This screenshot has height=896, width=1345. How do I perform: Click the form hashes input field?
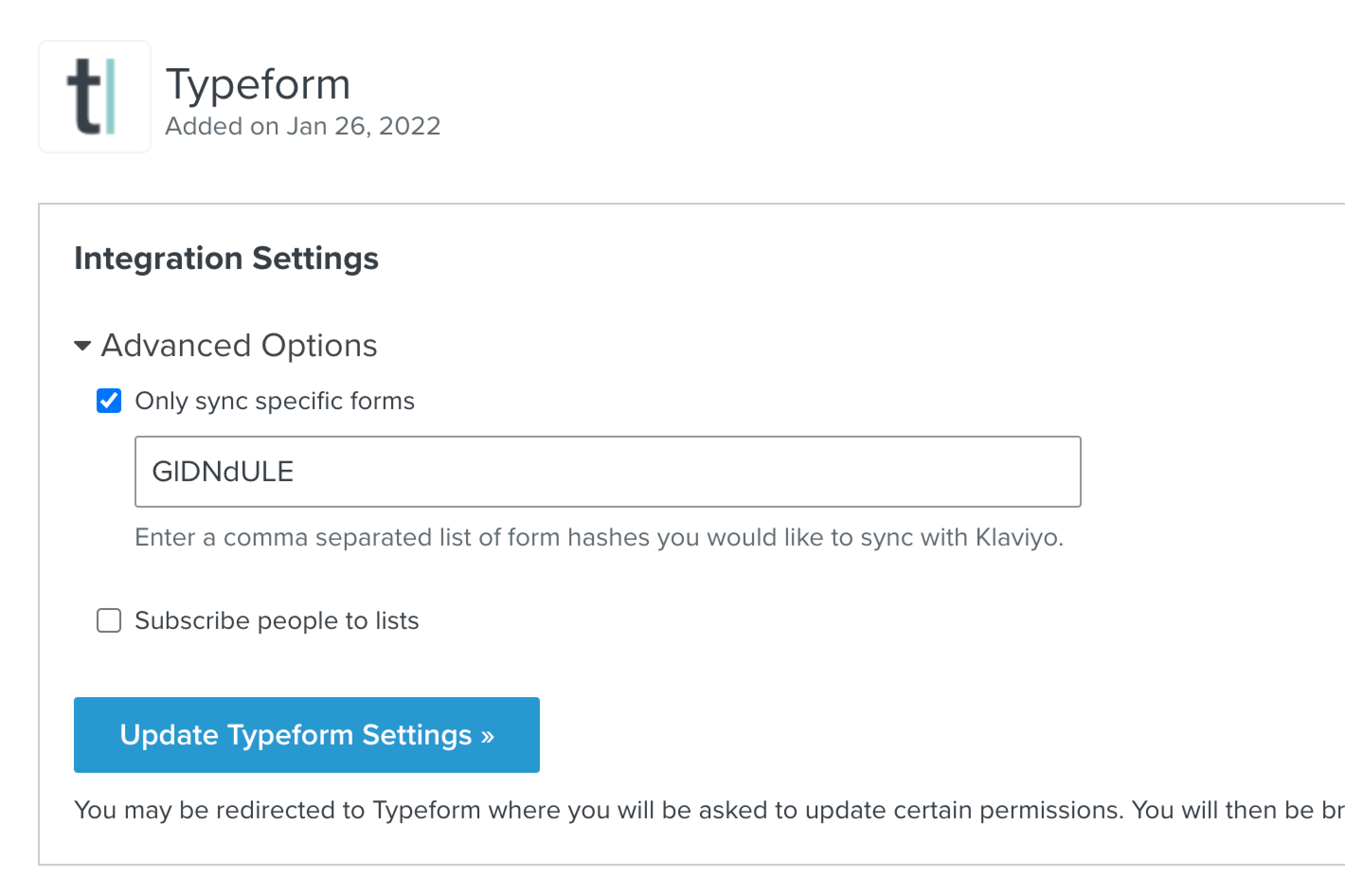point(607,471)
